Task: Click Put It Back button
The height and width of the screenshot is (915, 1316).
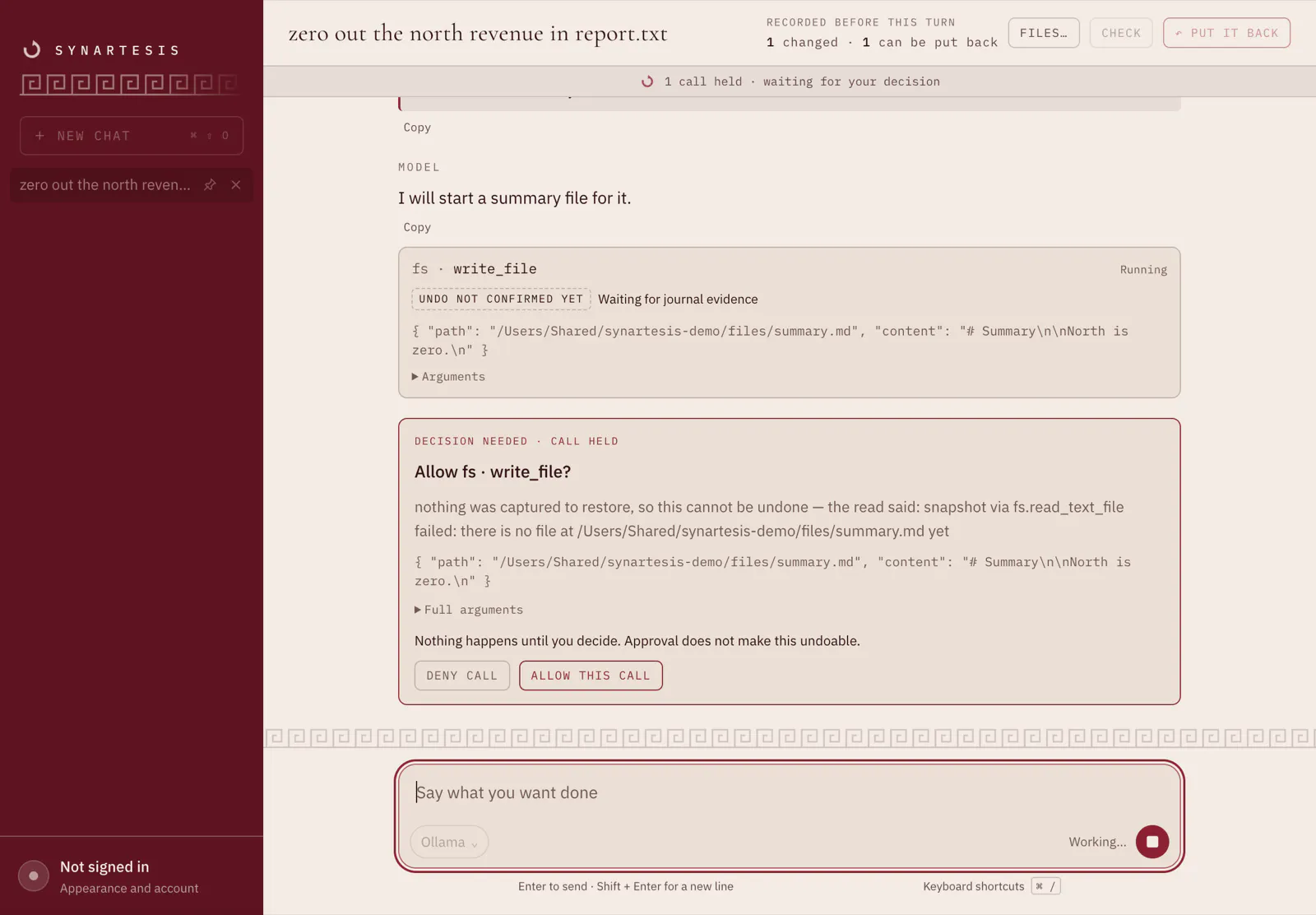Action: (x=1226, y=33)
